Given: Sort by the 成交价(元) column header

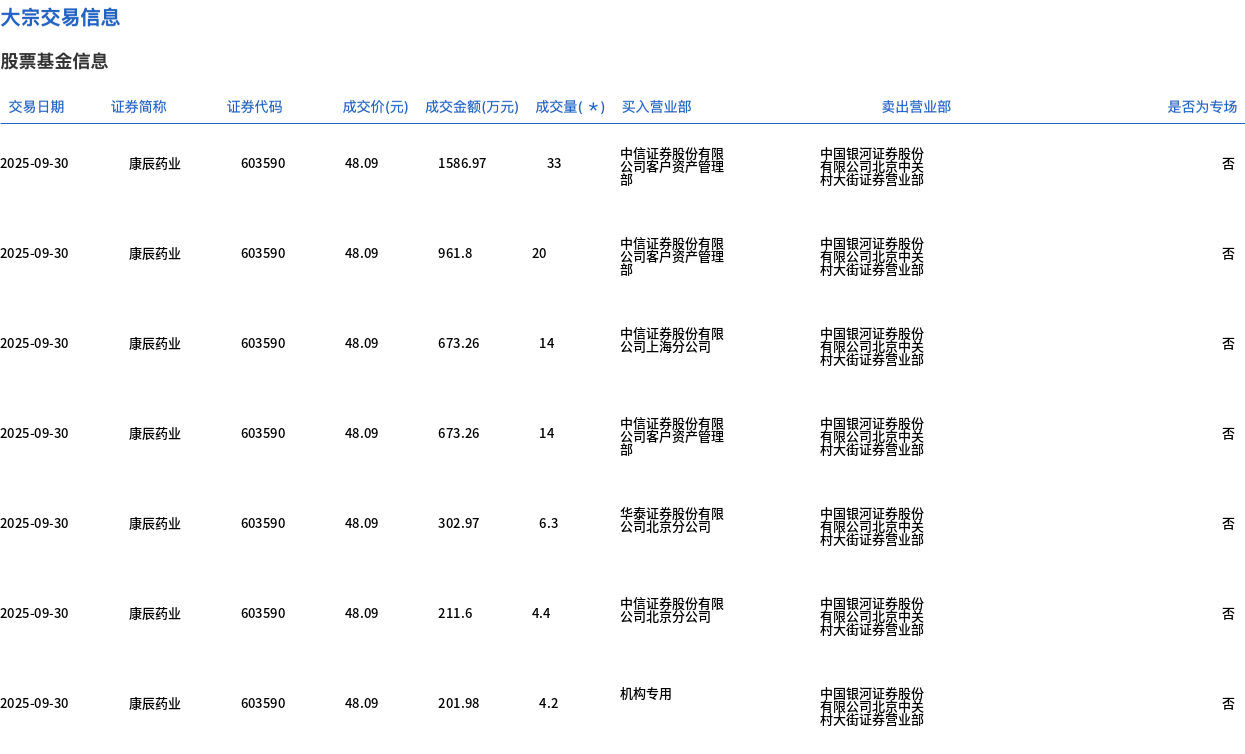Looking at the screenshot, I should click(x=375, y=107).
